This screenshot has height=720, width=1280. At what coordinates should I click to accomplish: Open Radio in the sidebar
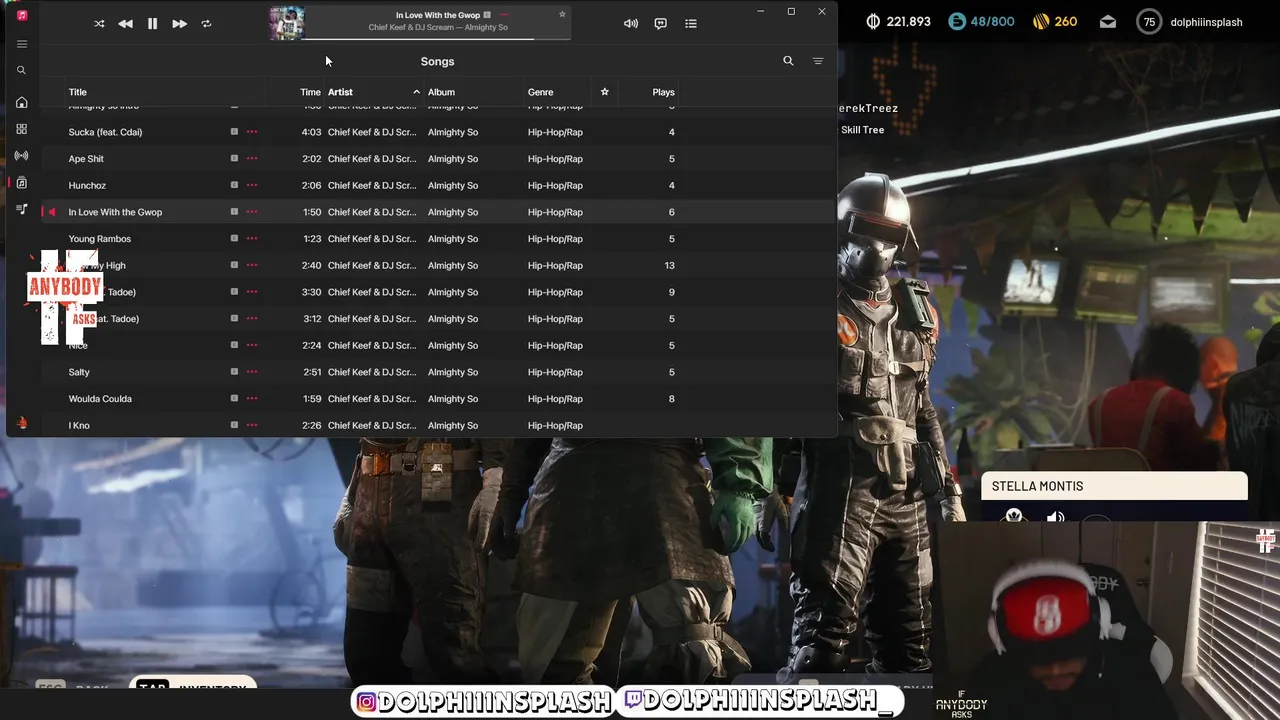[x=21, y=156]
